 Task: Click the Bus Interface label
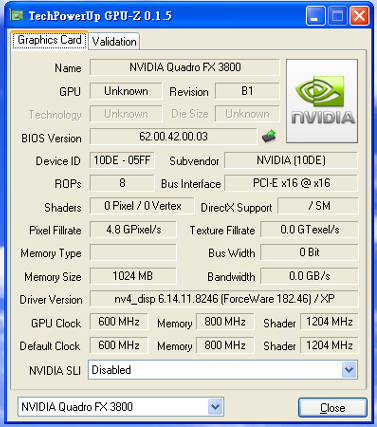point(191,184)
